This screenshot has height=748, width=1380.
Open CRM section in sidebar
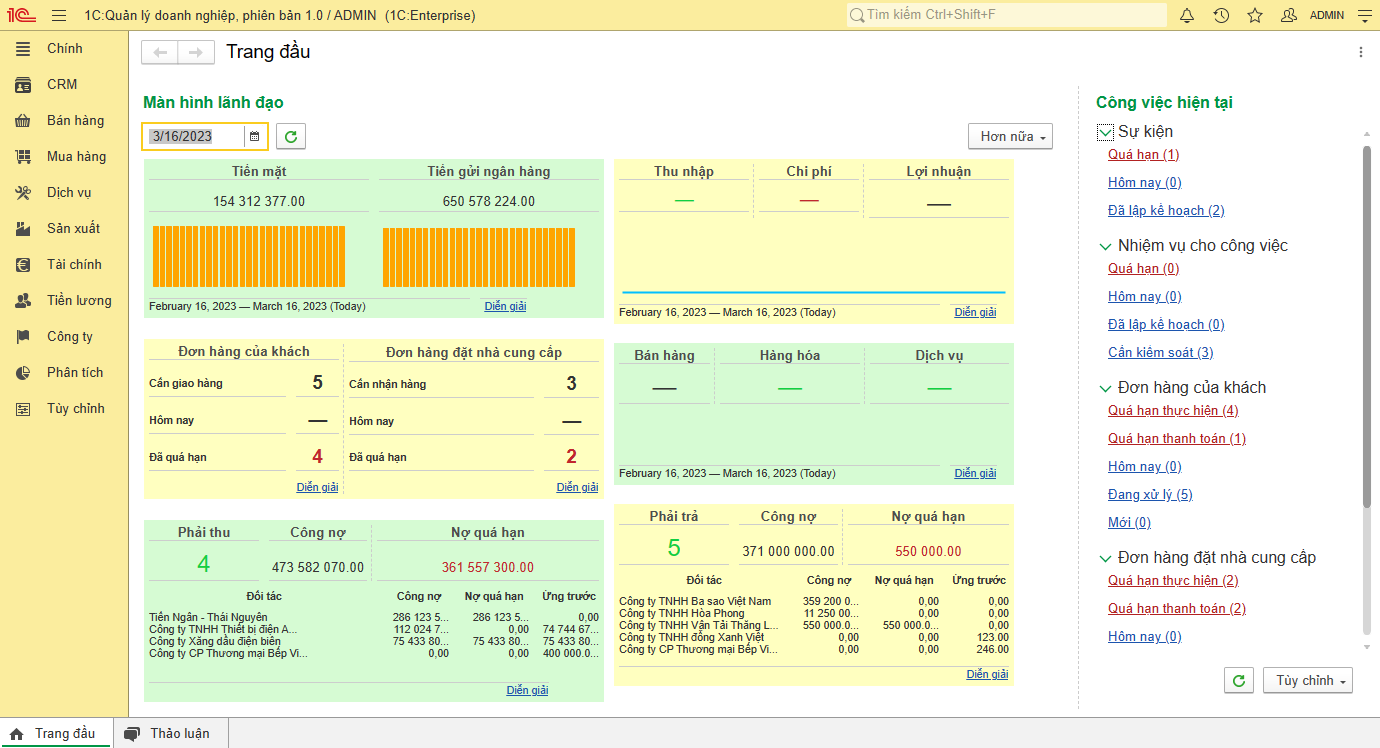click(64, 84)
